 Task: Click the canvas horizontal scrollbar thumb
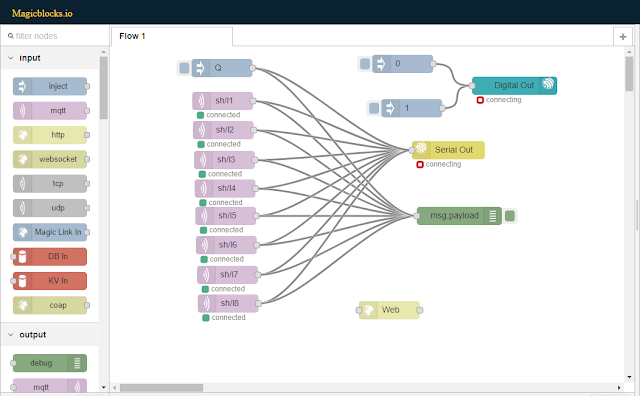(161, 387)
